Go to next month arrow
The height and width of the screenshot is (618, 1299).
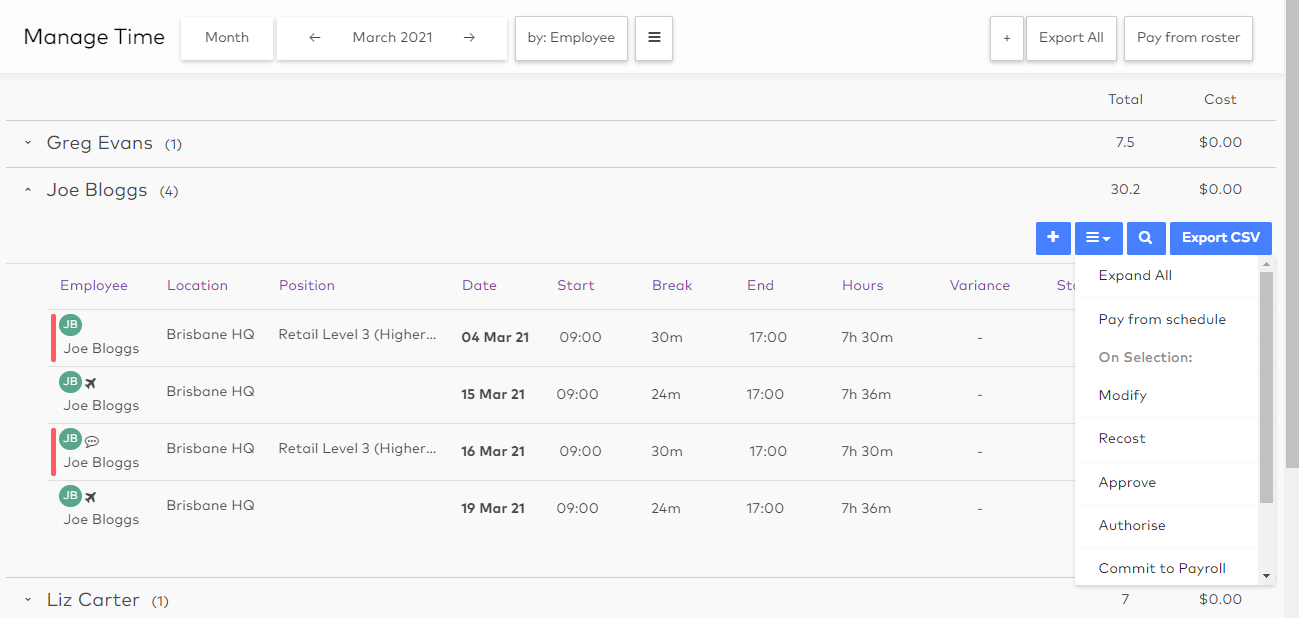point(469,38)
